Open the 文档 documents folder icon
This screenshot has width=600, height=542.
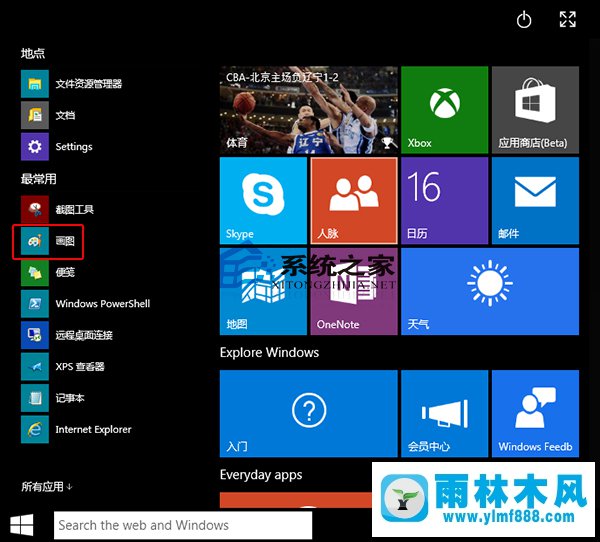(35, 115)
